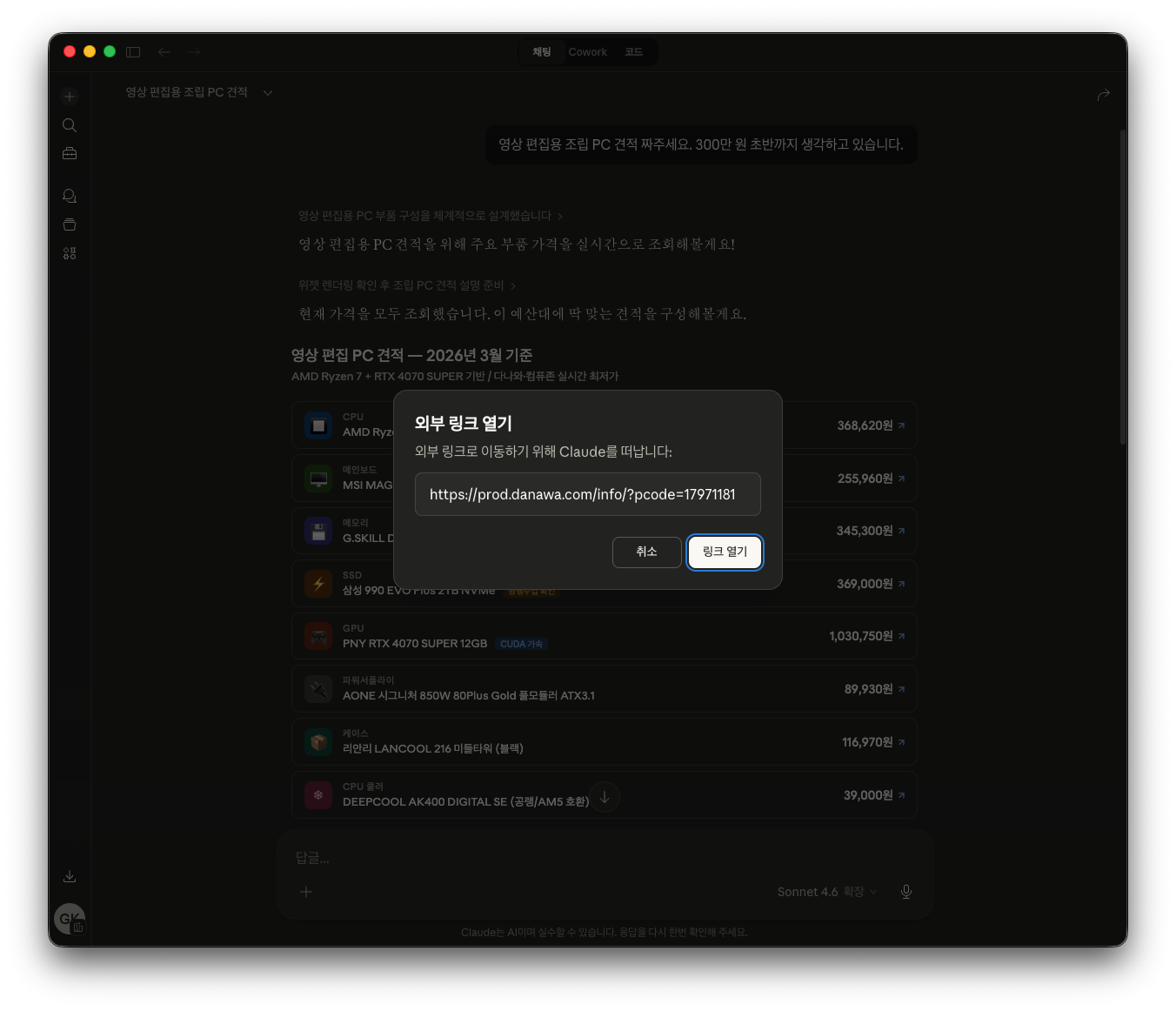Open the search icon in sidebar
This screenshot has height=1011, width=1176.
(x=70, y=125)
